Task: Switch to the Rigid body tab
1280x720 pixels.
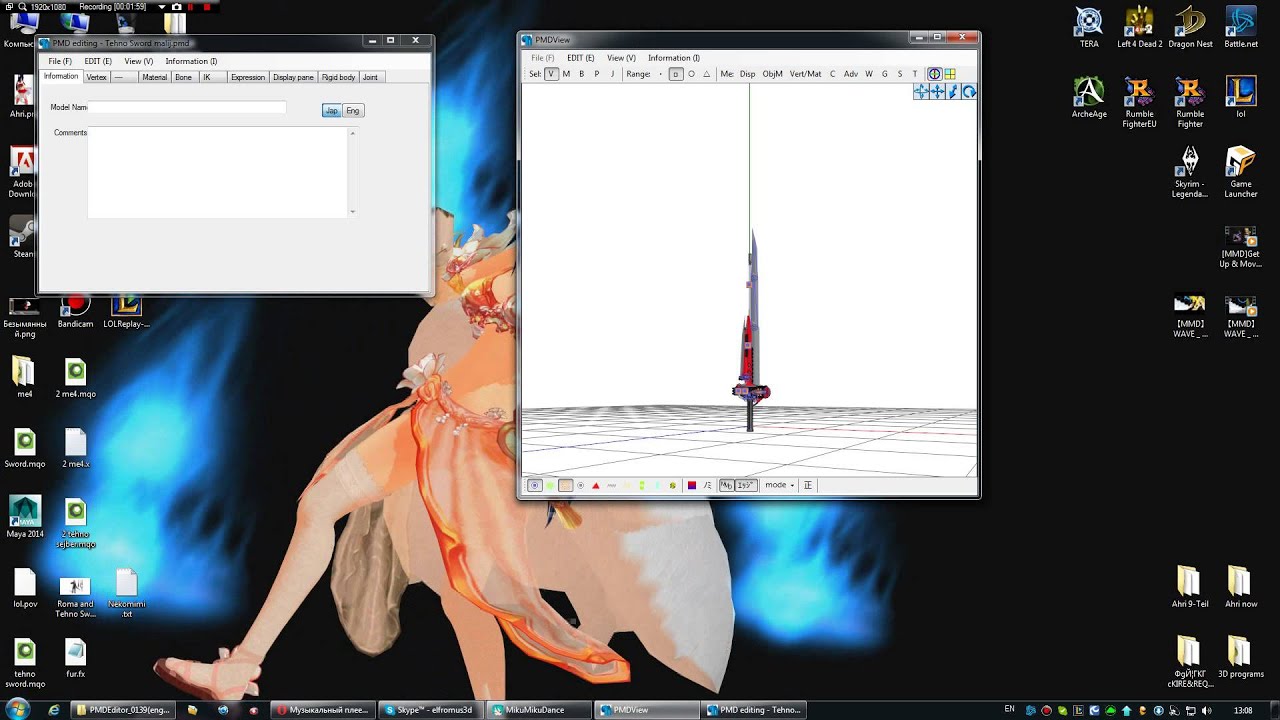Action: [338, 77]
